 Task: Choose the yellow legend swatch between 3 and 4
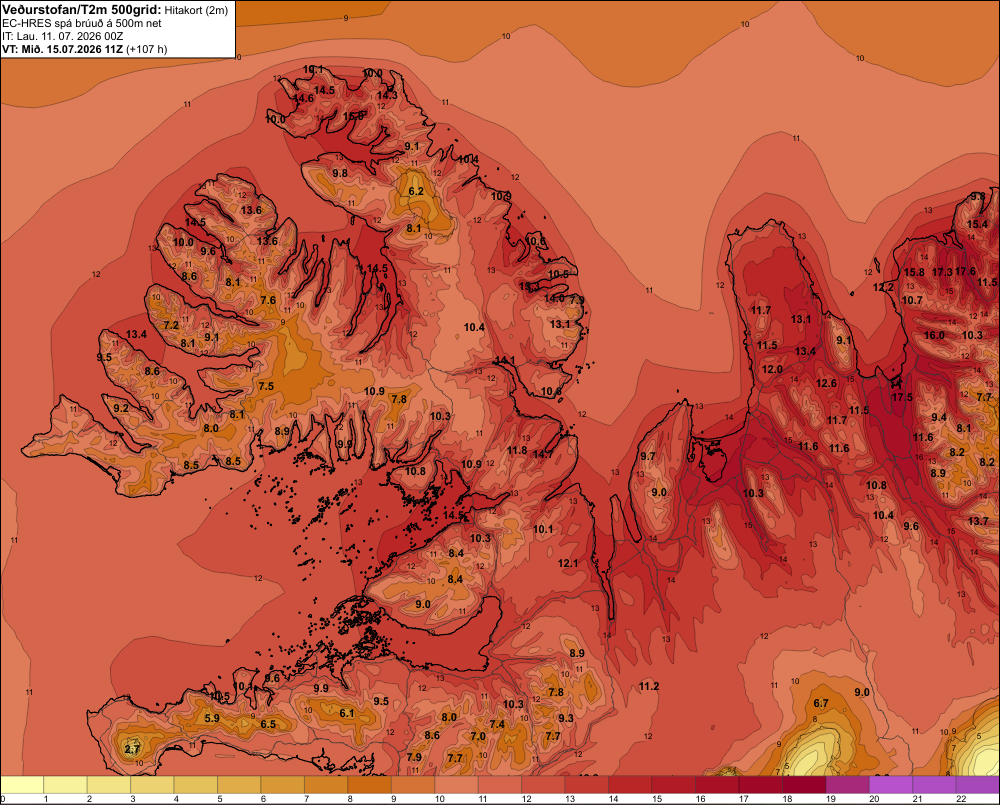pyautogui.click(x=152, y=785)
